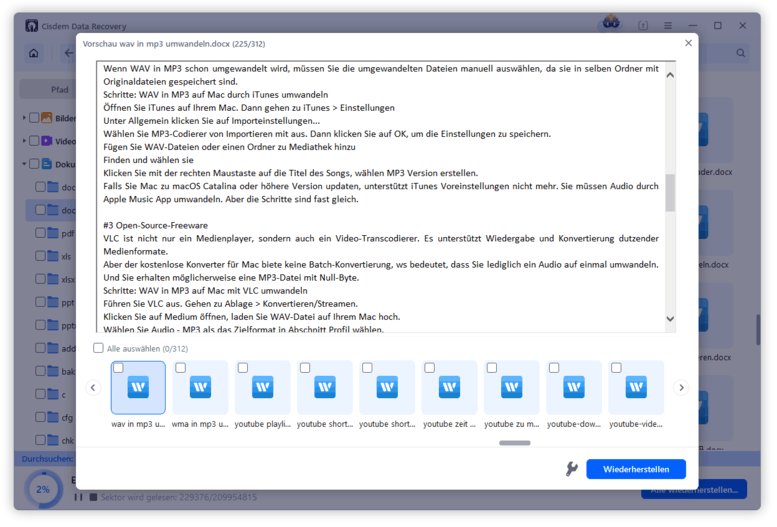Screen dimensions: 777x527
Task: Click the preview text scroll down arrow
Action: pyautogui.click(x=670, y=319)
